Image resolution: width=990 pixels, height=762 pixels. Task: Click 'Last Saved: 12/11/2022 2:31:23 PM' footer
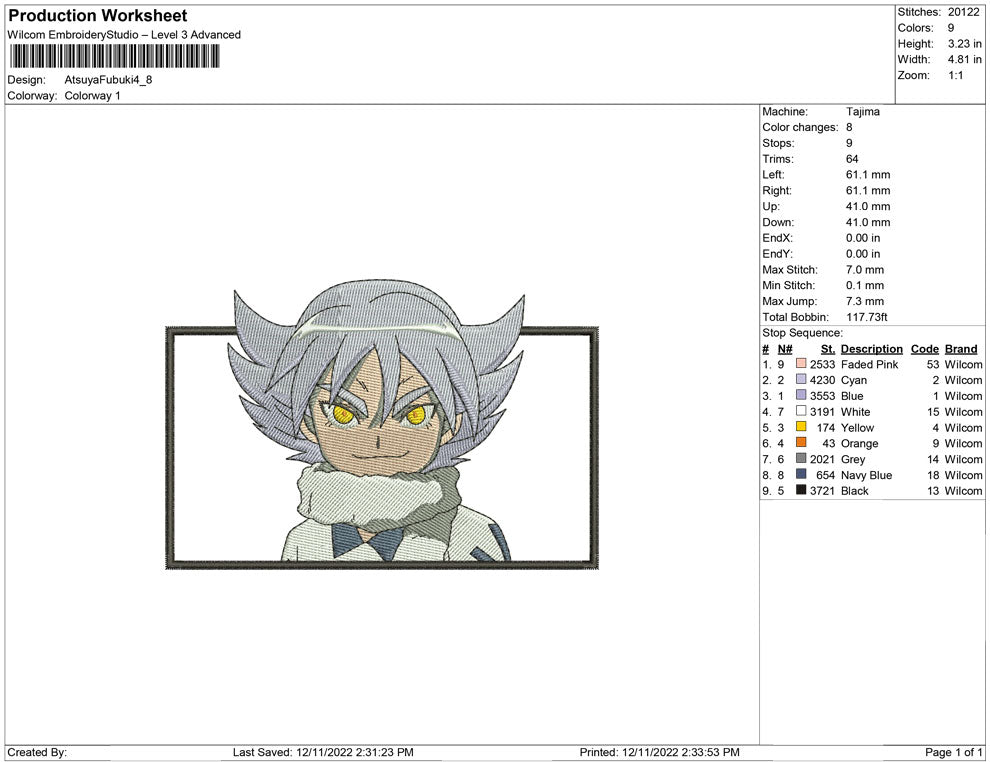click(x=323, y=752)
